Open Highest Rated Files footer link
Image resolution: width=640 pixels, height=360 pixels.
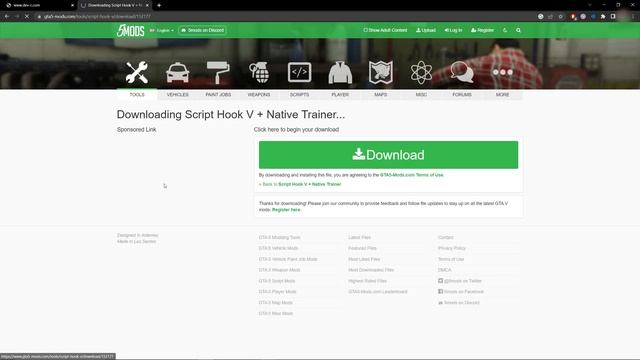(x=367, y=281)
